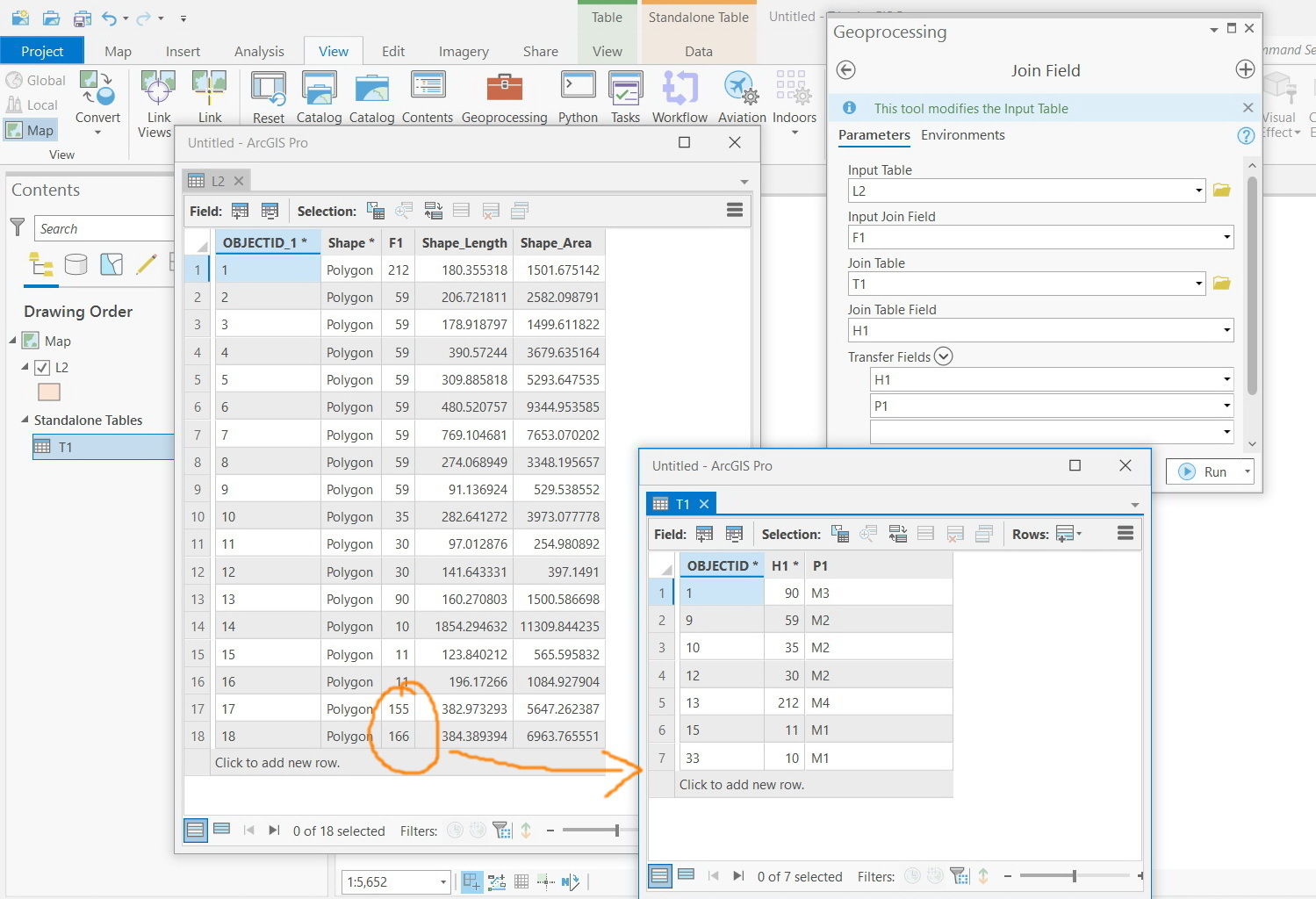Browse for the Input Table folder

(x=1221, y=191)
